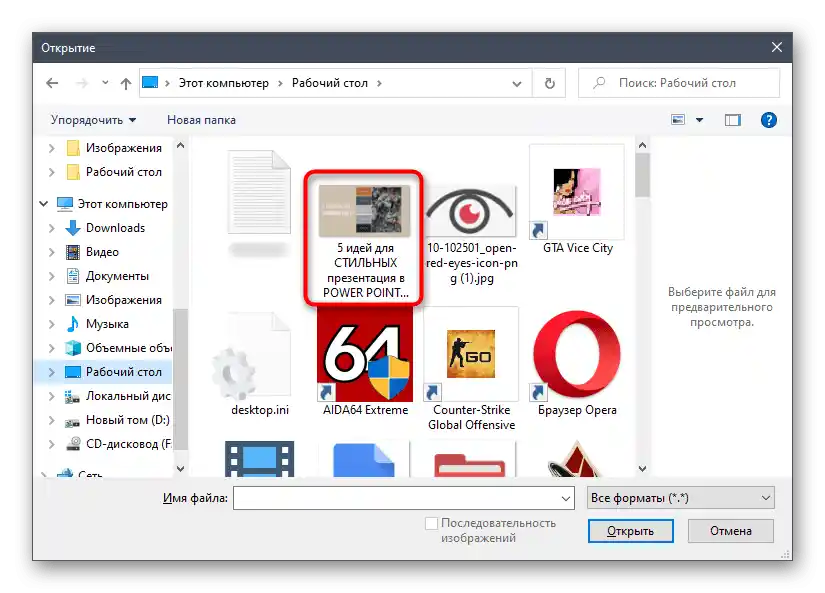825x593 pixels.
Task: Expand the Документы tree node
Action: pyautogui.click(x=52, y=276)
